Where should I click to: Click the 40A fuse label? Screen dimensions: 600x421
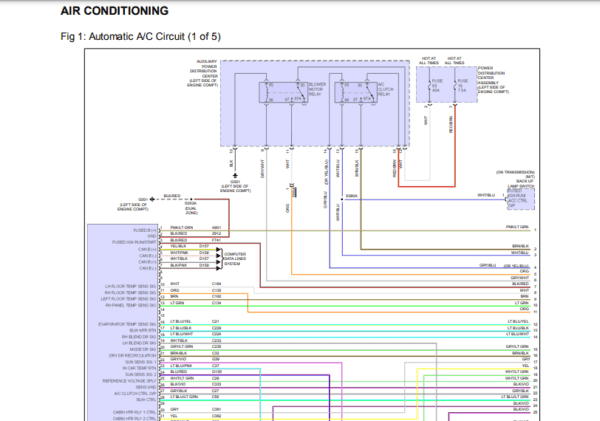click(436, 90)
